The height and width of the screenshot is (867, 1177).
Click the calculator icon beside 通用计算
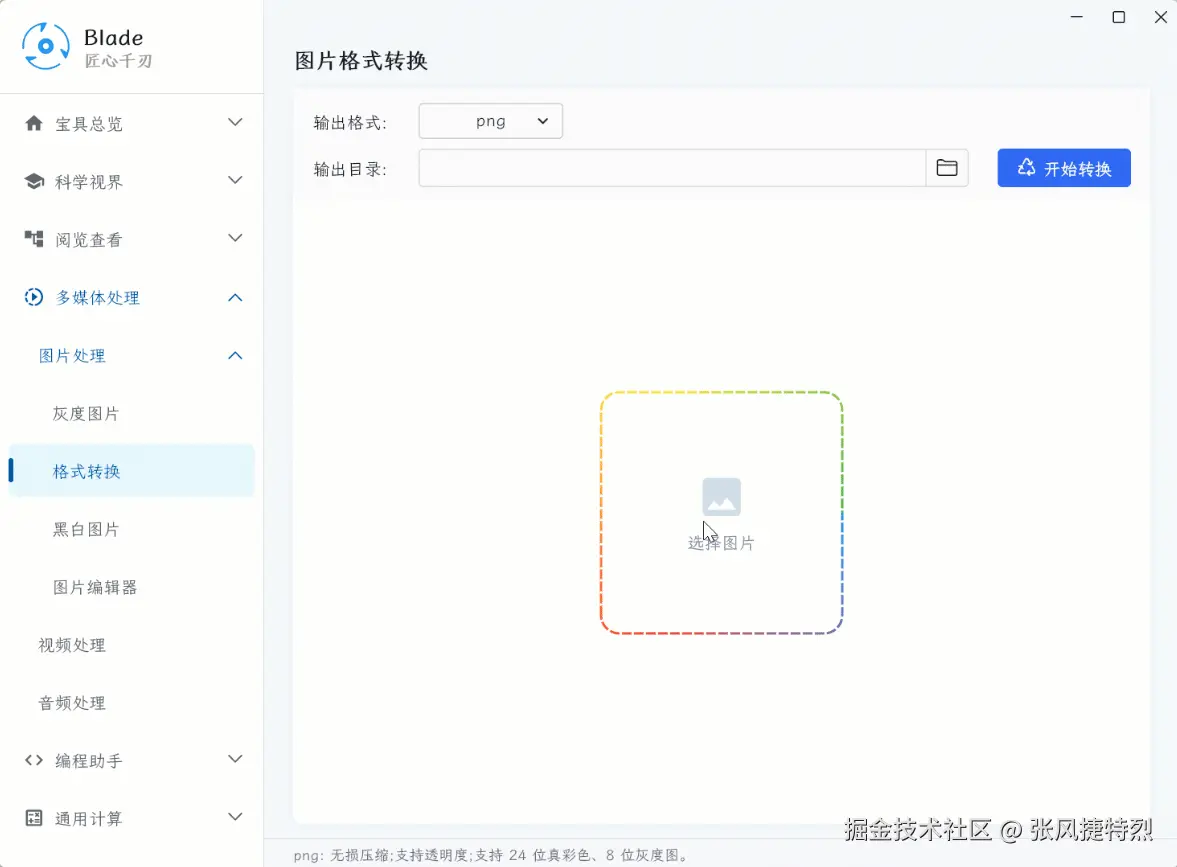tap(34, 817)
